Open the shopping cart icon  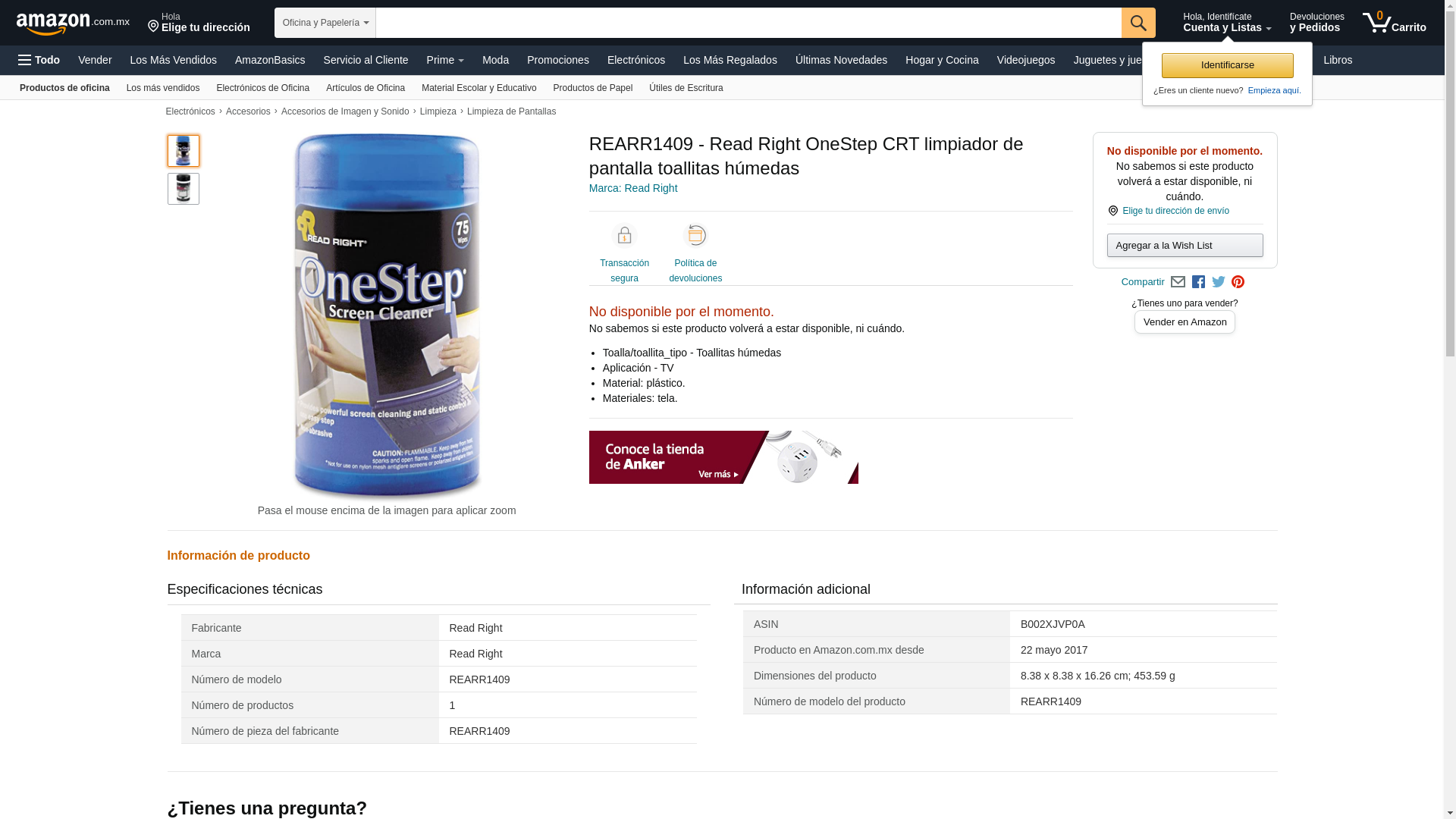click(1394, 23)
